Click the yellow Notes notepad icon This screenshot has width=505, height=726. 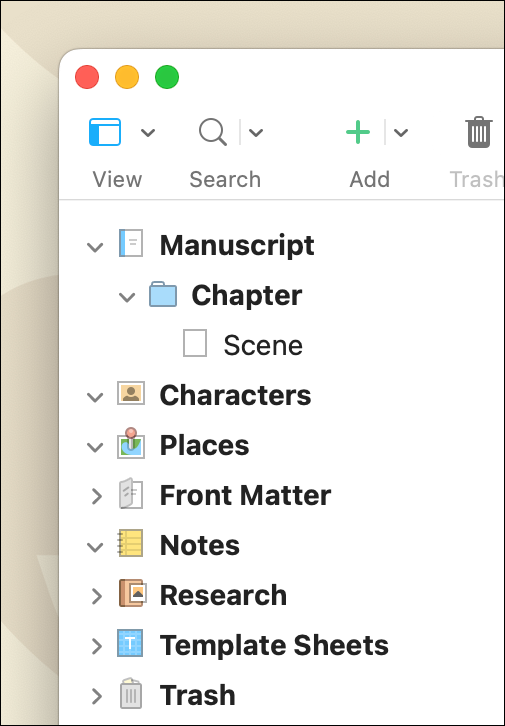pyautogui.click(x=131, y=543)
